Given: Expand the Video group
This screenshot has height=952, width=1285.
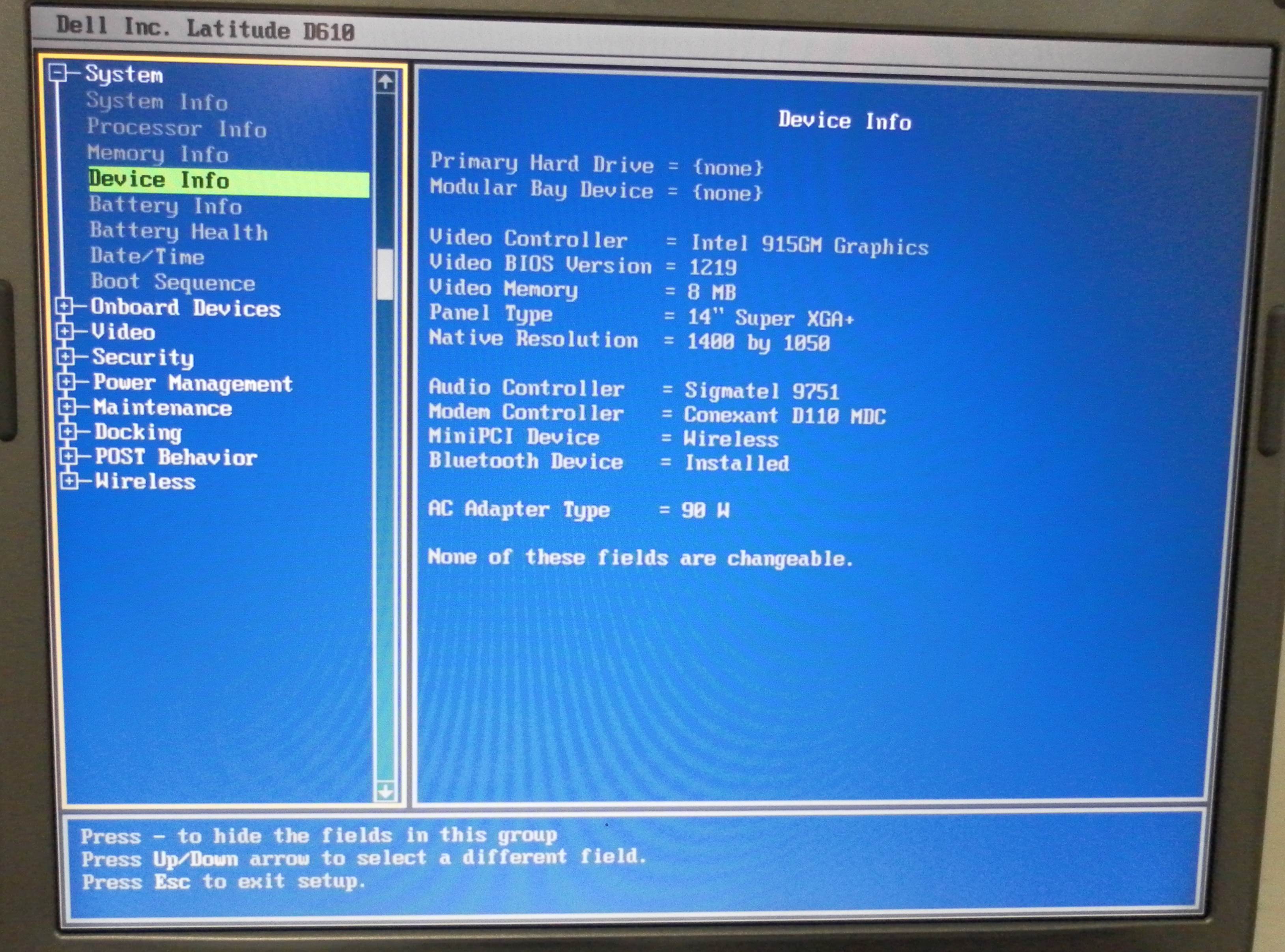Looking at the screenshot, I should pyautogui.click(x=65, y=331).
